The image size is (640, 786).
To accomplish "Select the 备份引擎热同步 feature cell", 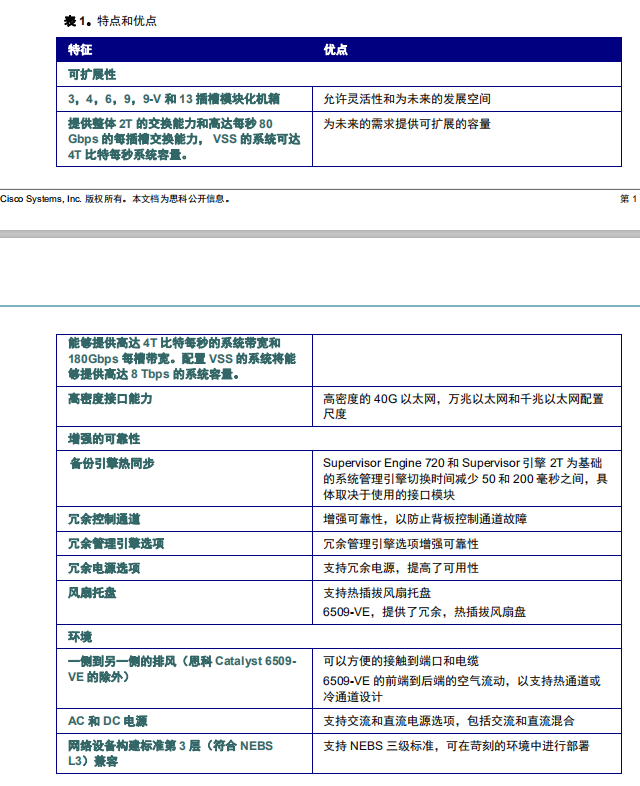I will pos(111,463).
